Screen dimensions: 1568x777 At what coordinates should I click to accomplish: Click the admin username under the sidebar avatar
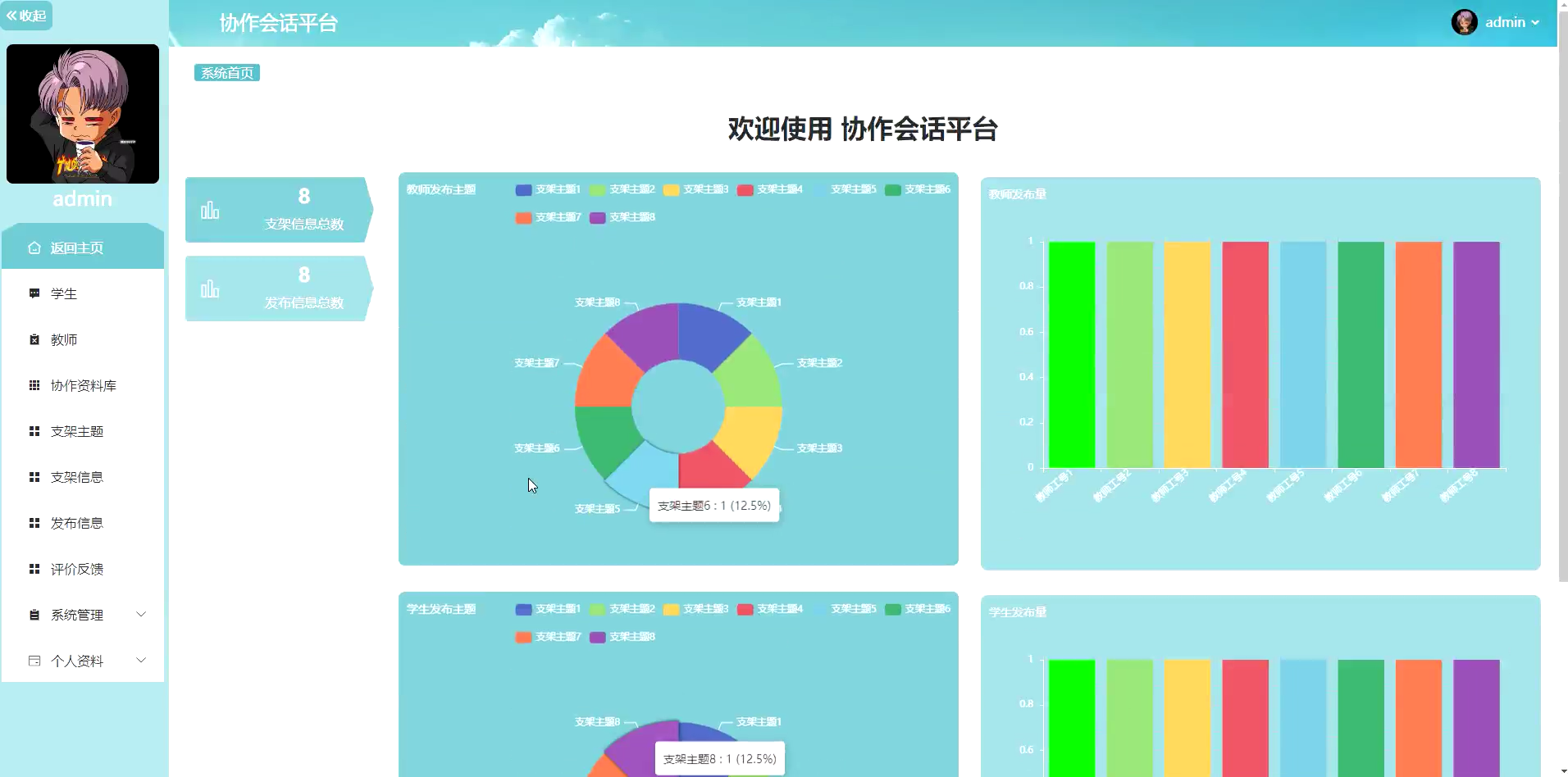coord(83,199)
